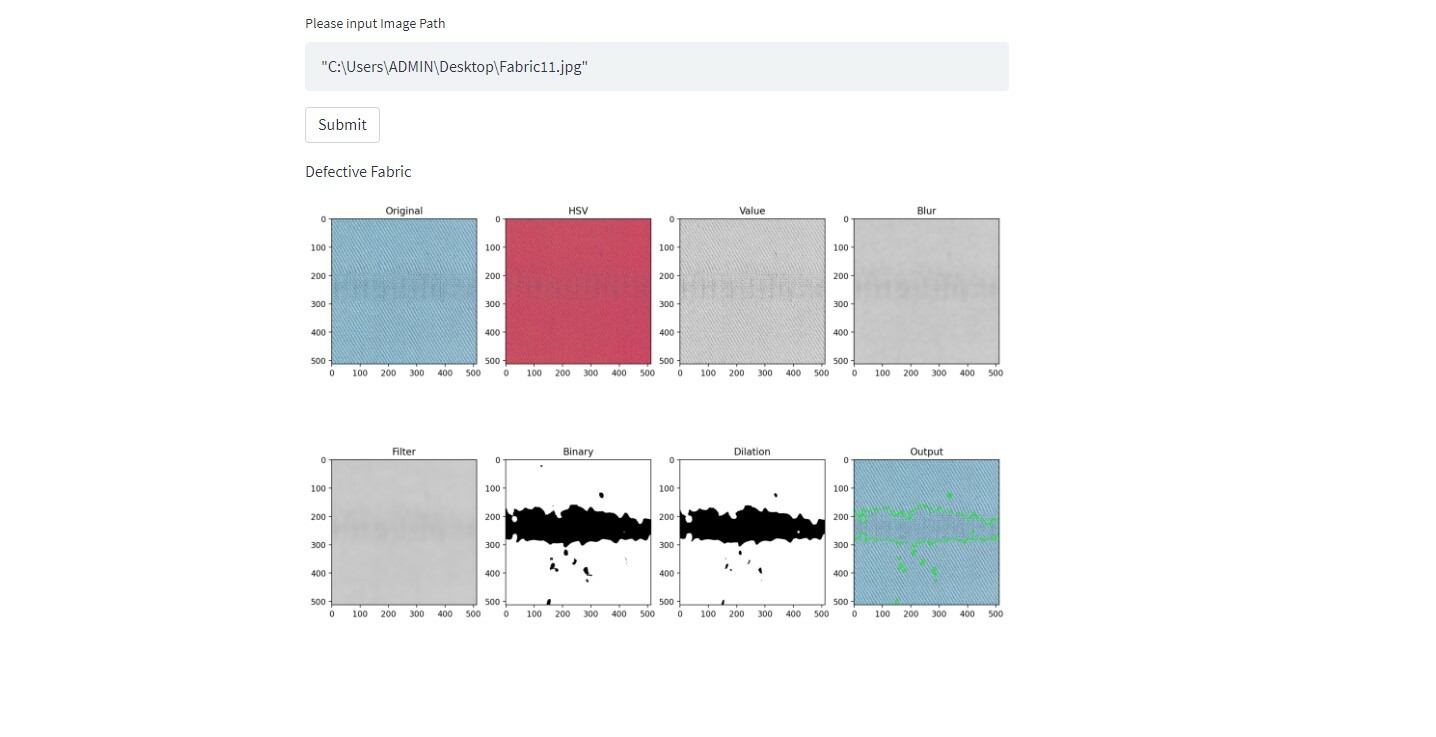Screen dimensions: 1436x737
Task: Click the Submit button
Action: 342,124
